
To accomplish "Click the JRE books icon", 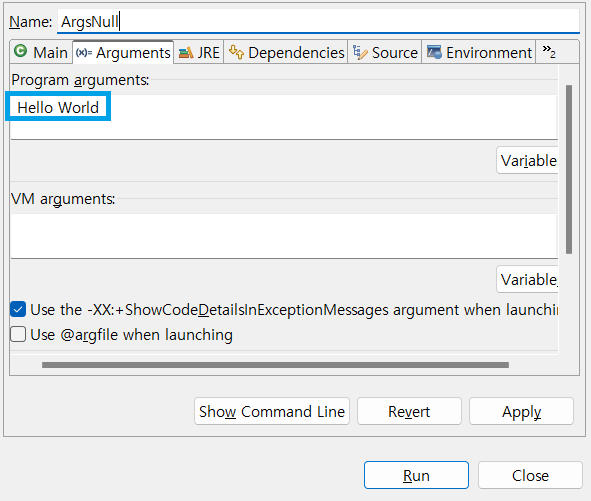I will click(186, 53).
